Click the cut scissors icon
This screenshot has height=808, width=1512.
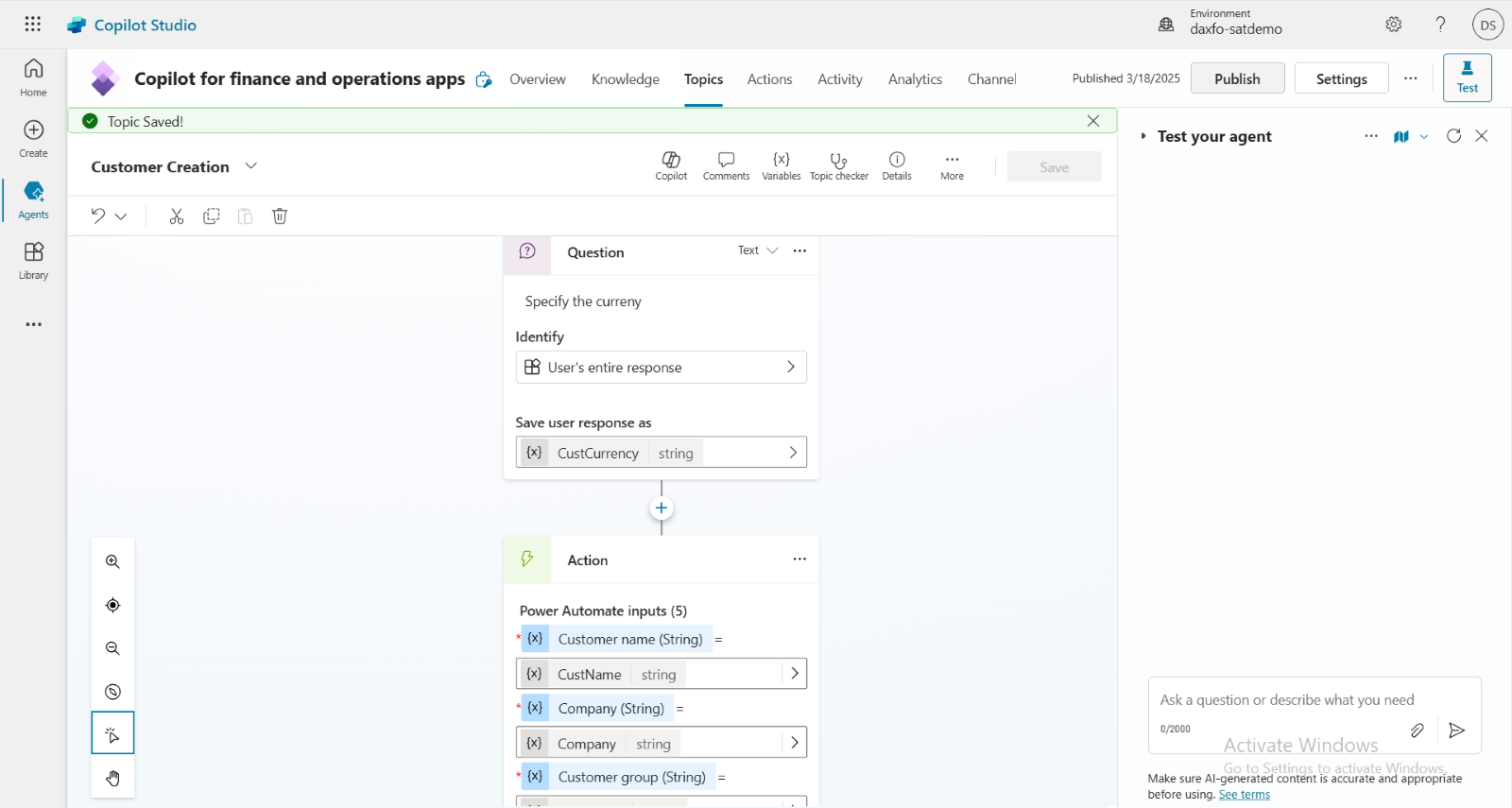177,216
